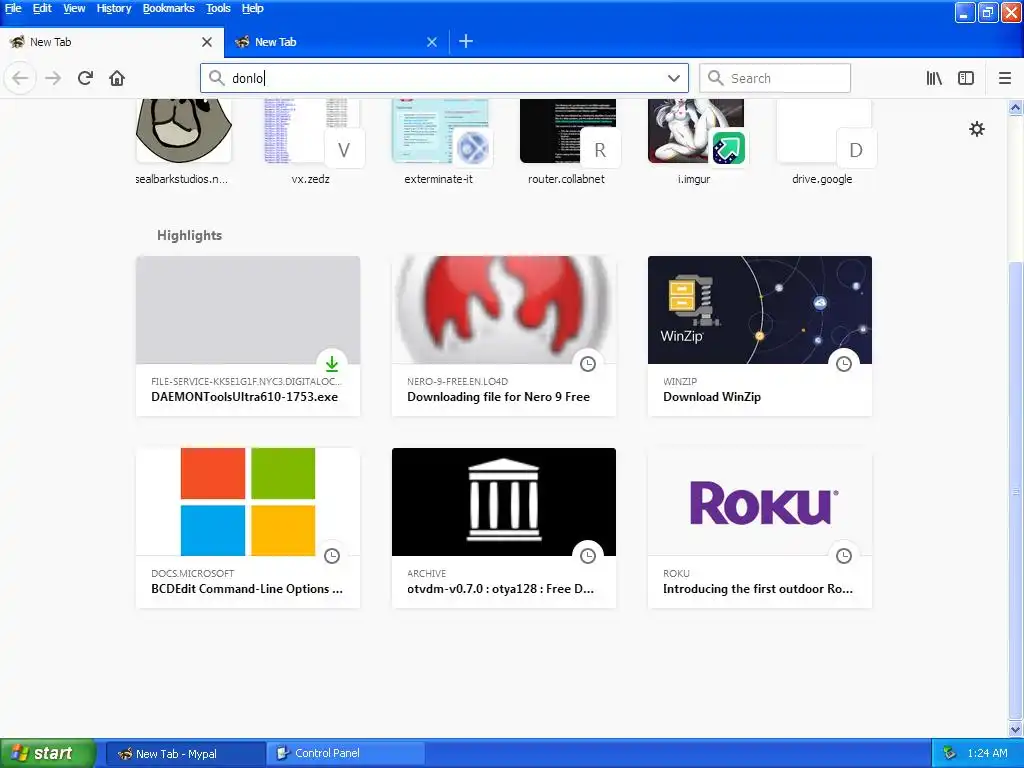Viewport: 1024px width, 768px height.
Task: Open a new tab with plus button
Action: (466, 42)
